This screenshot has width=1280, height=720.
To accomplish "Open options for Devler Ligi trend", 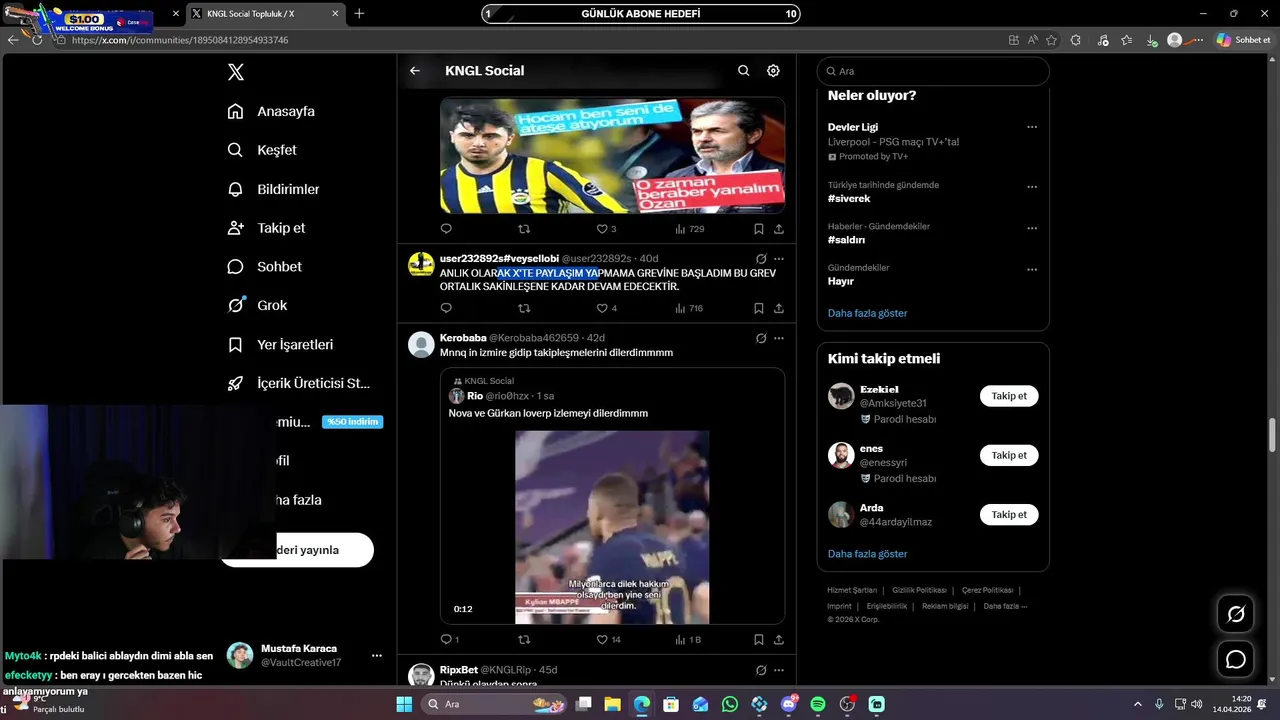I will coord(1032,128).
